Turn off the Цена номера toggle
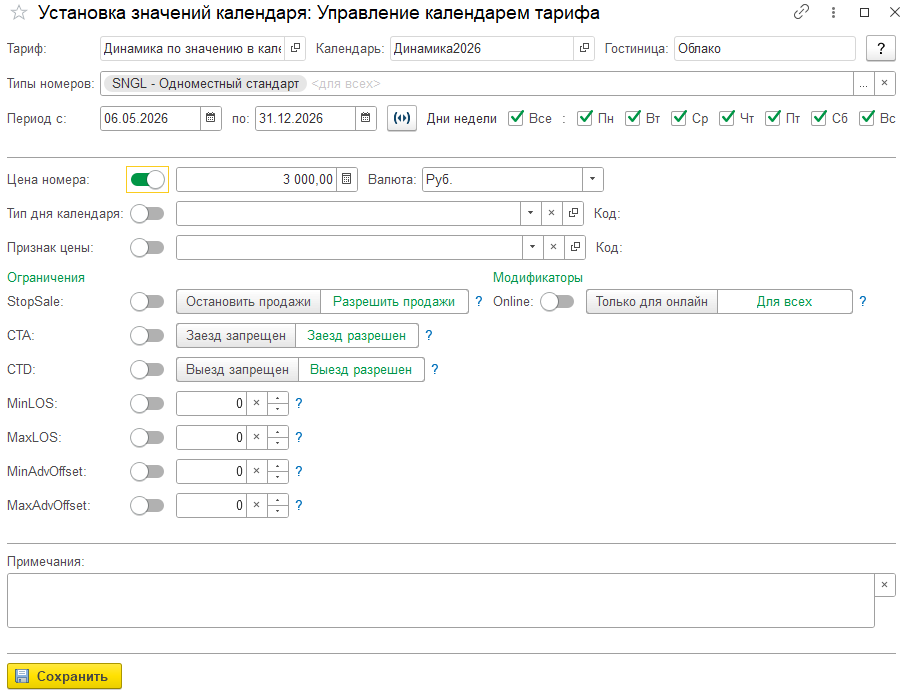 148,180
